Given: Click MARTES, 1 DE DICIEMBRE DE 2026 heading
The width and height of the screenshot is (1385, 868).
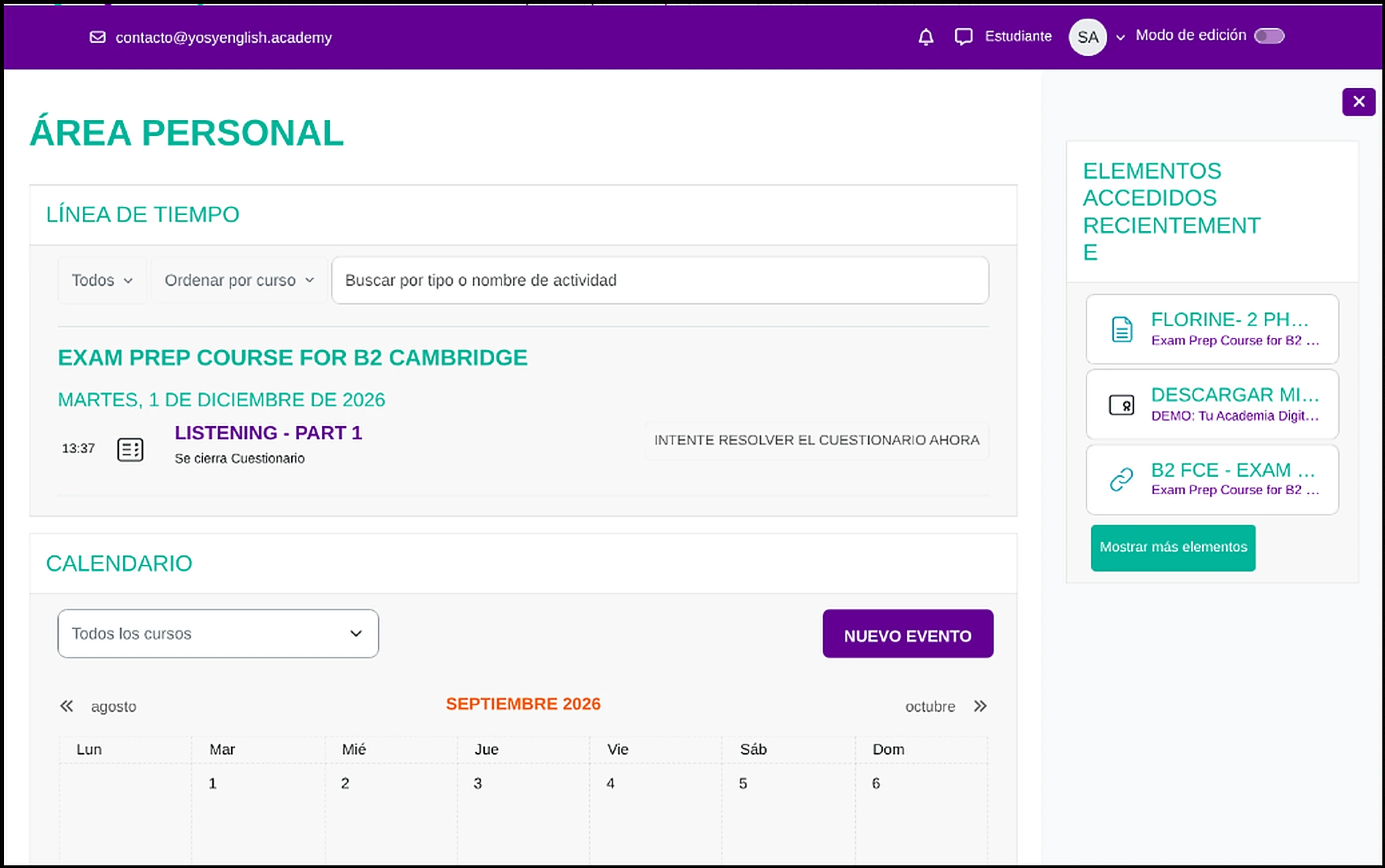Looking at the screenshot, I should pyautogui.click(x=221, y=400).
